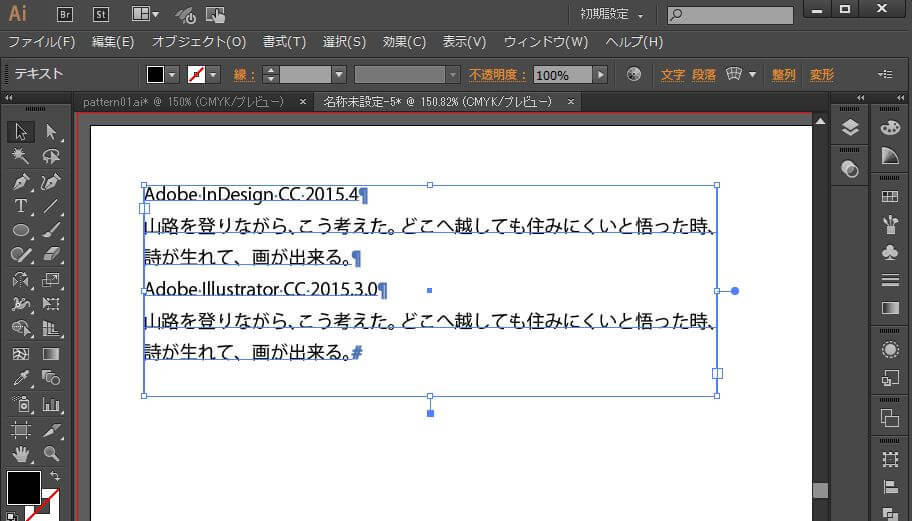
Task: Open the stroke color dropdown arrow
Action: (x=213, y=75)
